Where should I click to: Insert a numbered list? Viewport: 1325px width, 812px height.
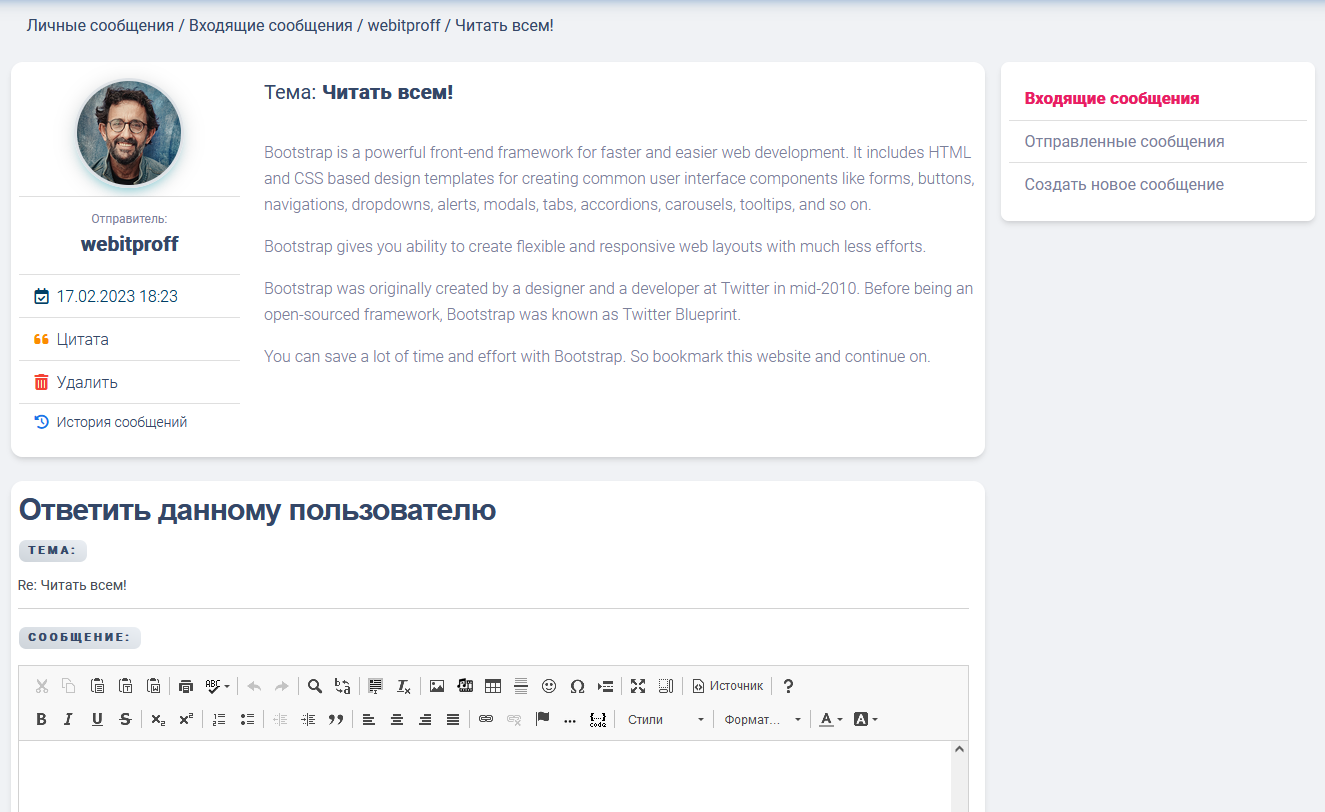pos(220,719)
